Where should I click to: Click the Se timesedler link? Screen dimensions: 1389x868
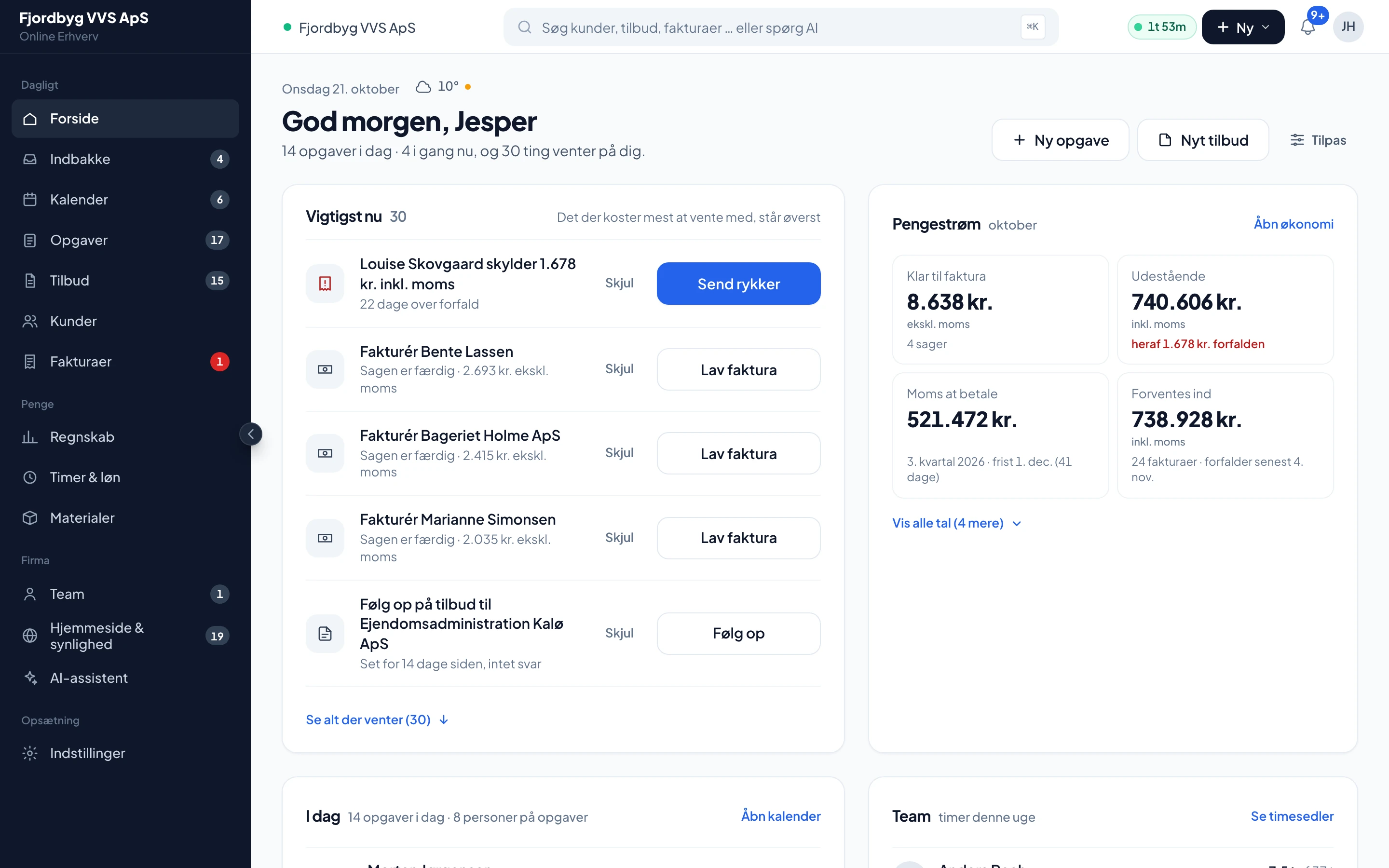(1292, 816)
